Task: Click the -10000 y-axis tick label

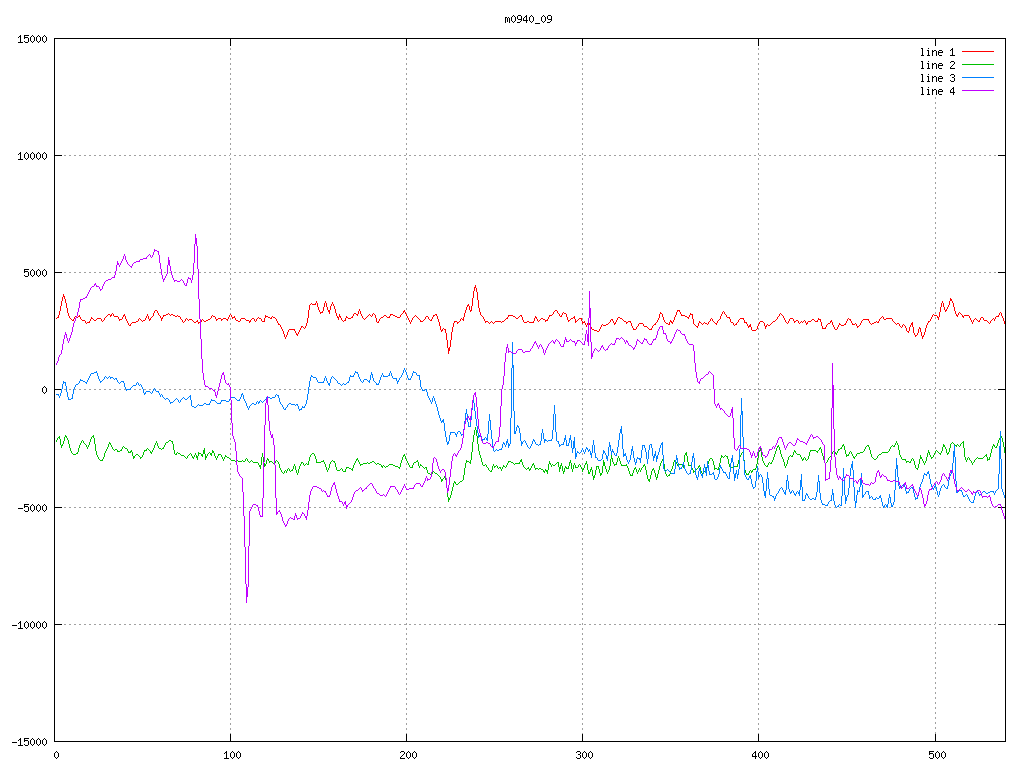Action: [29, 624]
